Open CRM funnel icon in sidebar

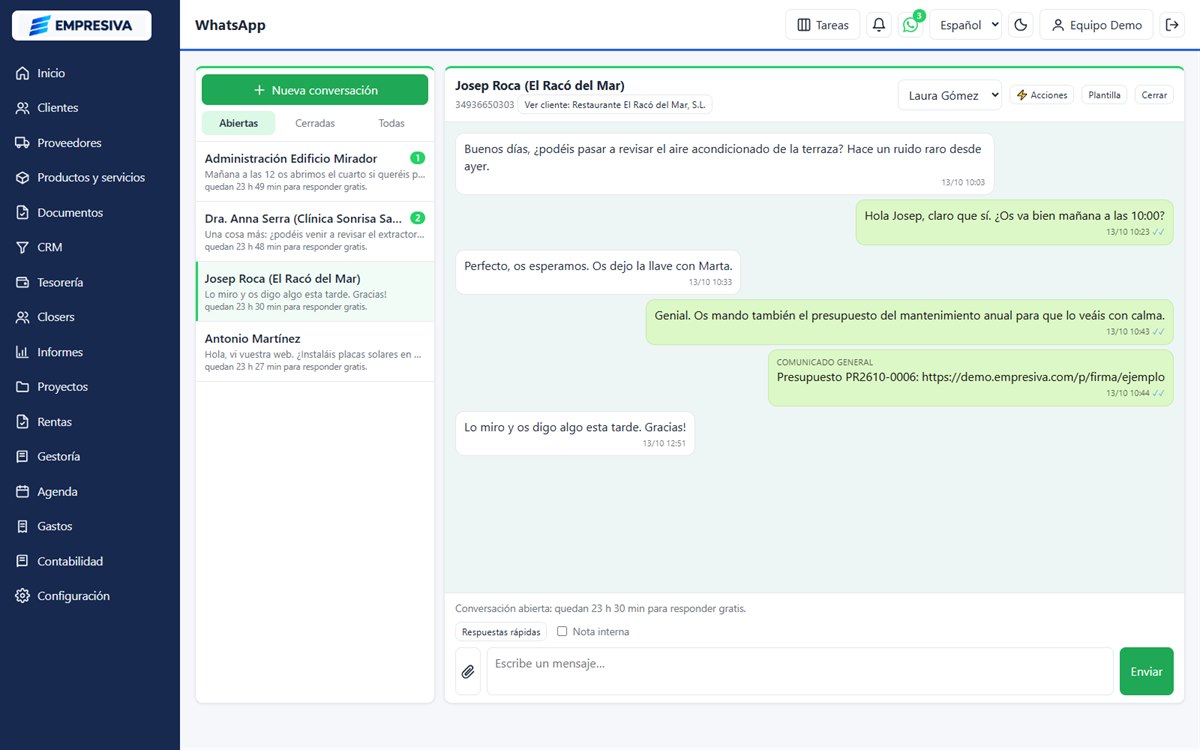pyautogui.click(x=22, y=247)
